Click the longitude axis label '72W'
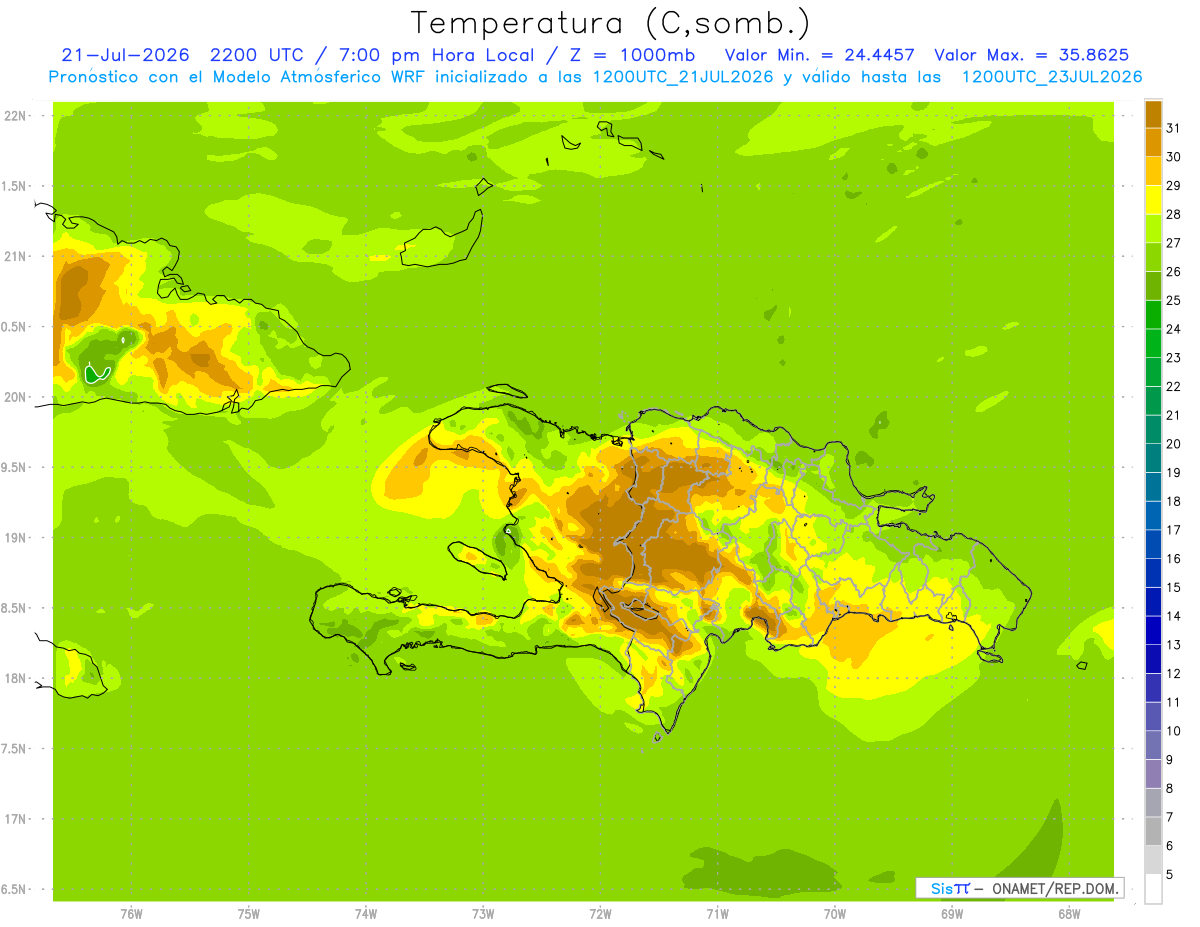The width and height of the screenshot is (1200, 927). (600, 914)
